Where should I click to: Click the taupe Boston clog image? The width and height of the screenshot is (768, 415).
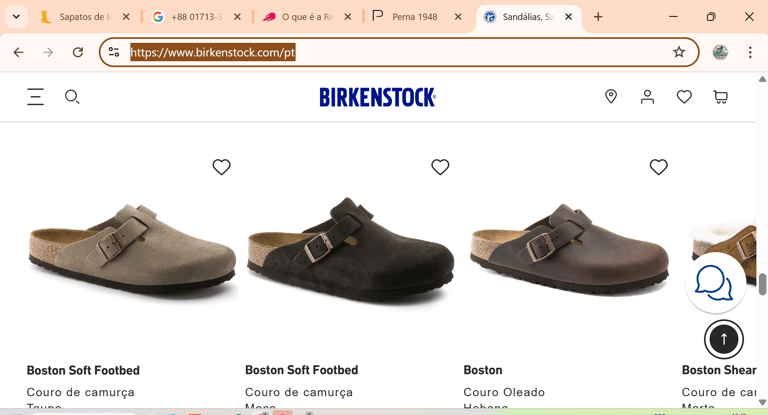(132, 247)
